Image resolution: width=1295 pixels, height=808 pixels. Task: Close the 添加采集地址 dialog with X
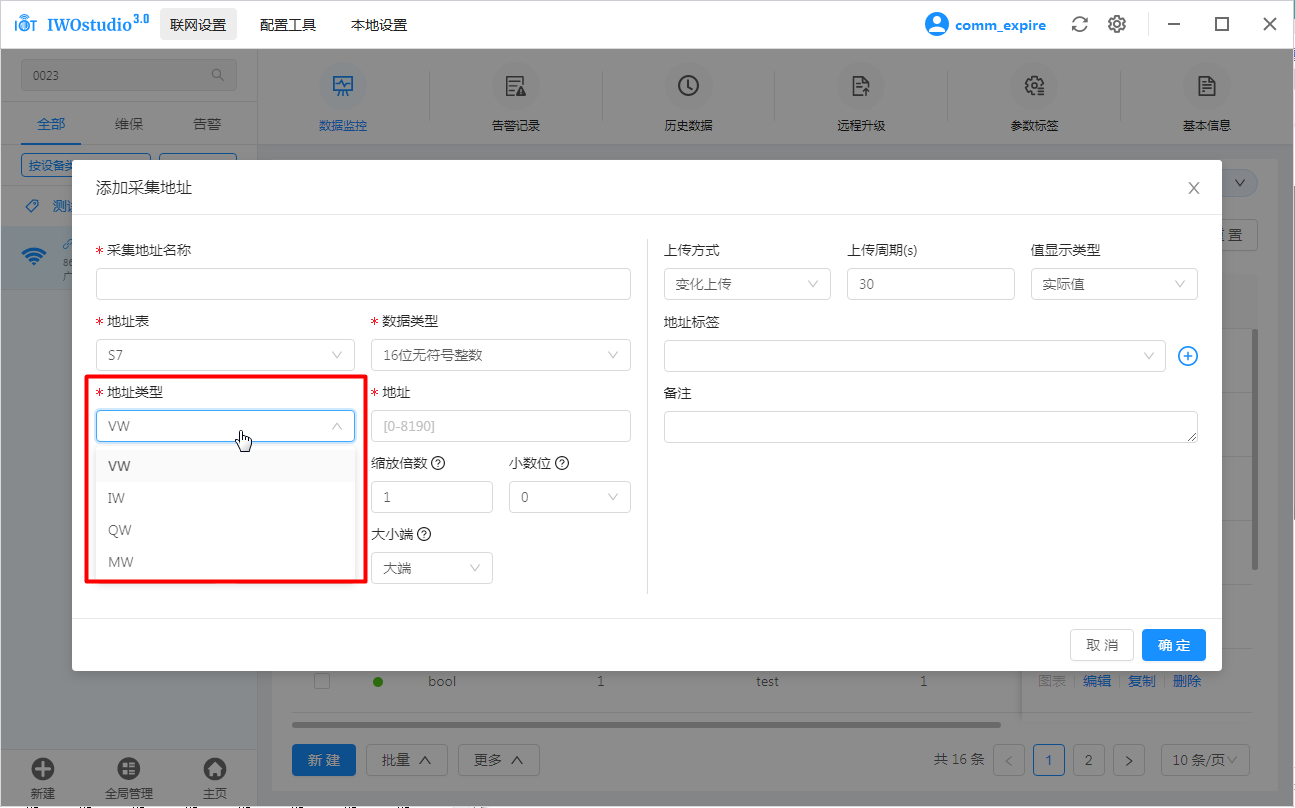(x=1193, y=188)
